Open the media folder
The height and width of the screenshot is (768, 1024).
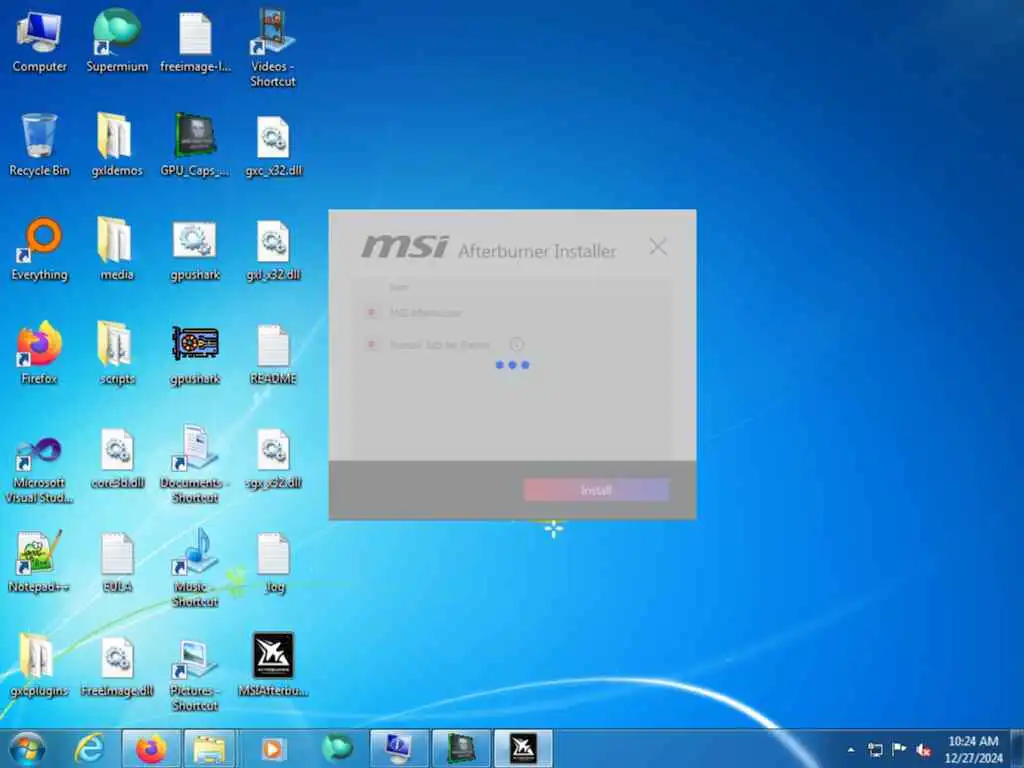(x=117, y=249)
